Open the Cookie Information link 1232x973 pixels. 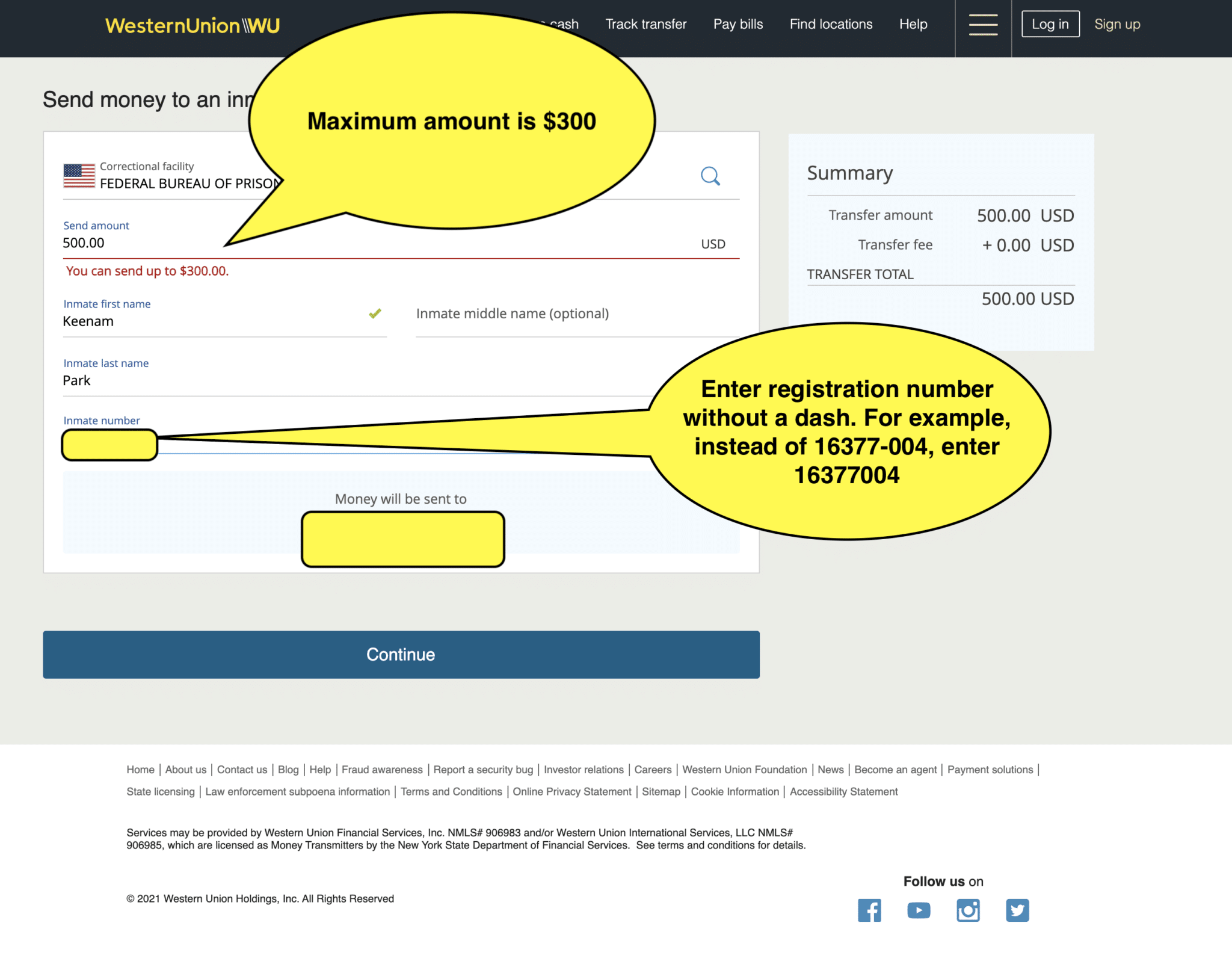[x=735, y=792]
